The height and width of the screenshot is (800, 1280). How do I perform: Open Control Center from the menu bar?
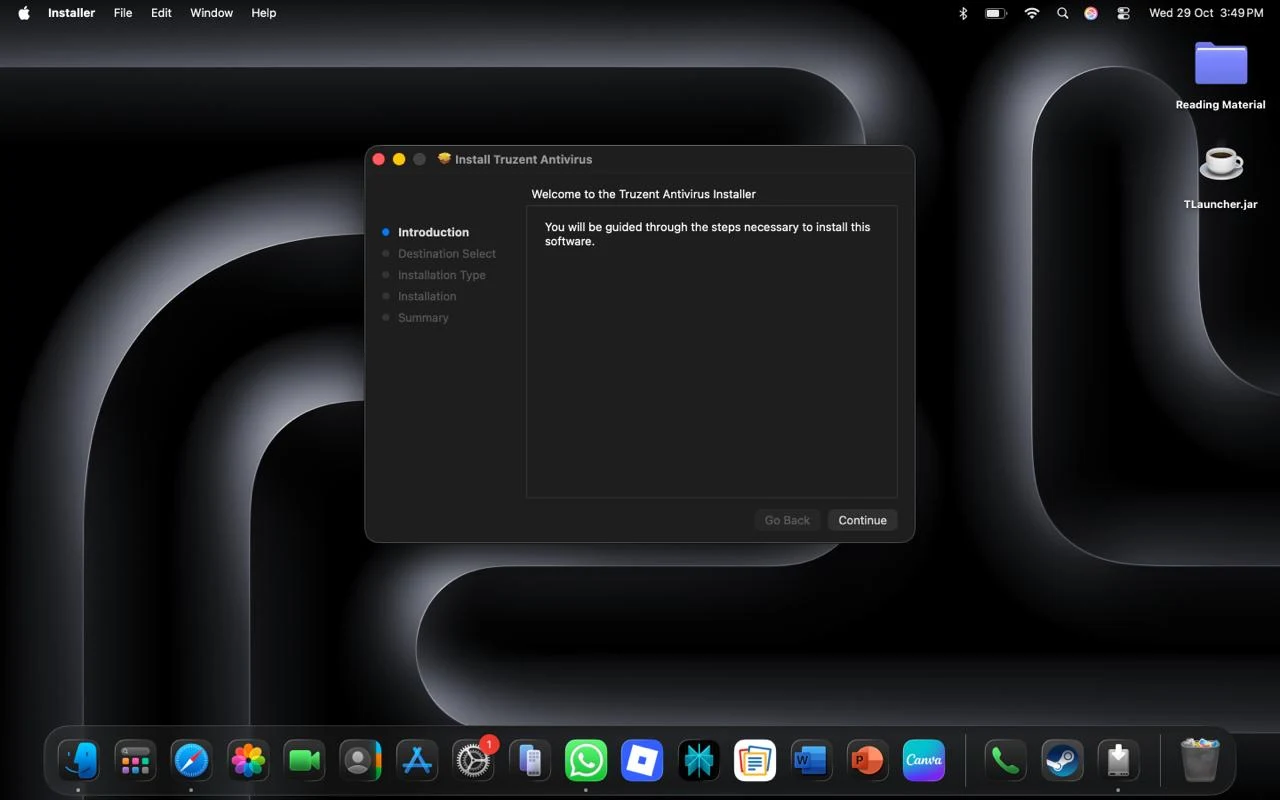point(1123,13)
